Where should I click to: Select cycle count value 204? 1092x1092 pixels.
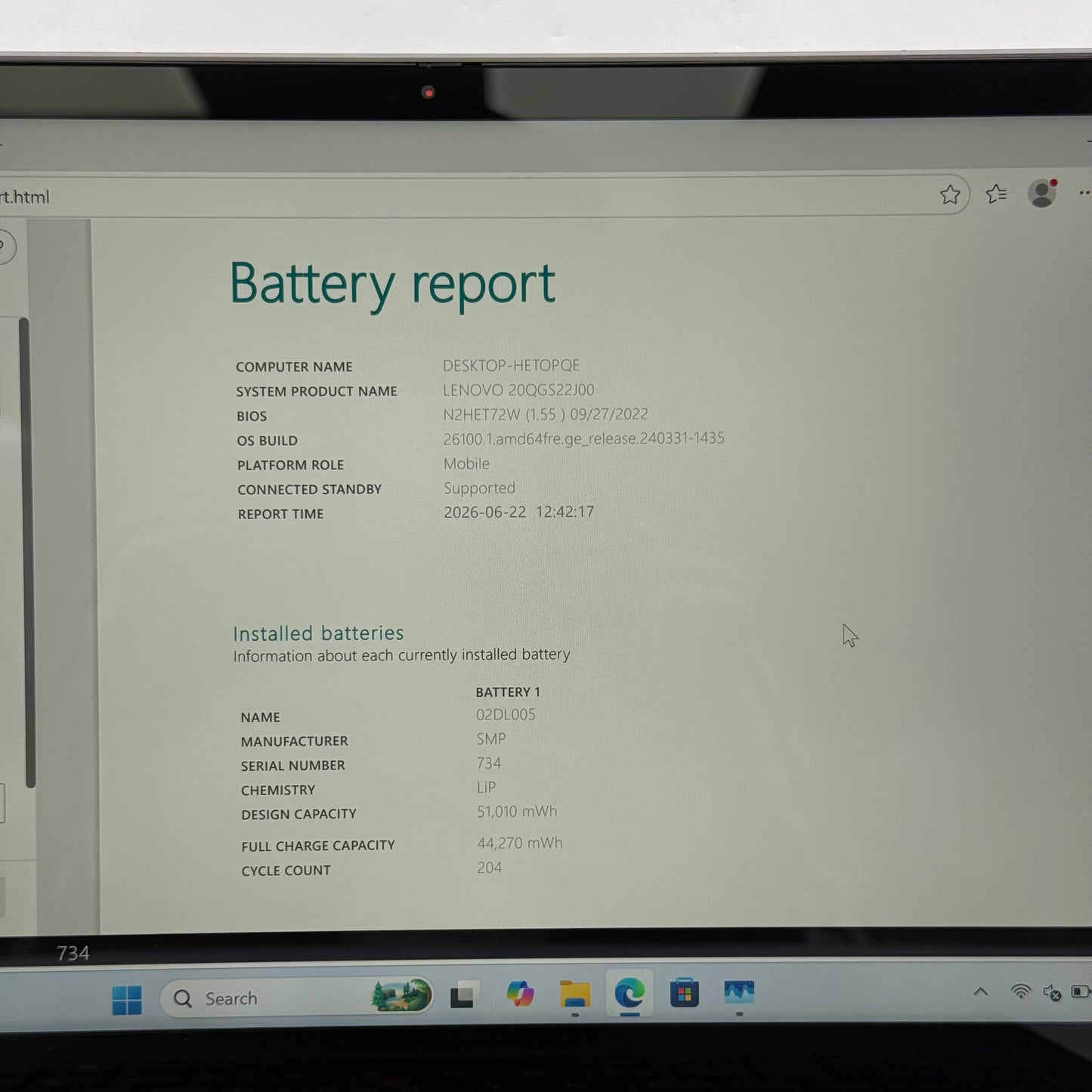click(489, 868)
